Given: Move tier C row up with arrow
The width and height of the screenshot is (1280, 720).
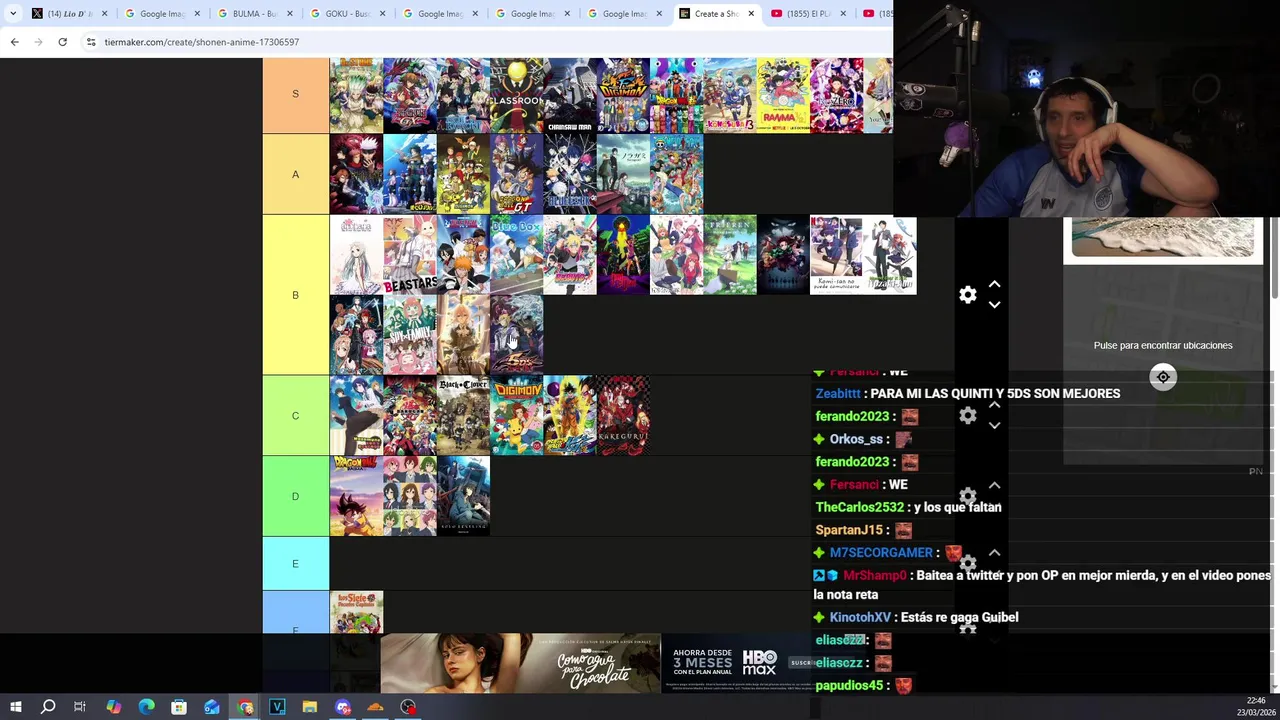Looking at the screenshot, I should (994, 405).
